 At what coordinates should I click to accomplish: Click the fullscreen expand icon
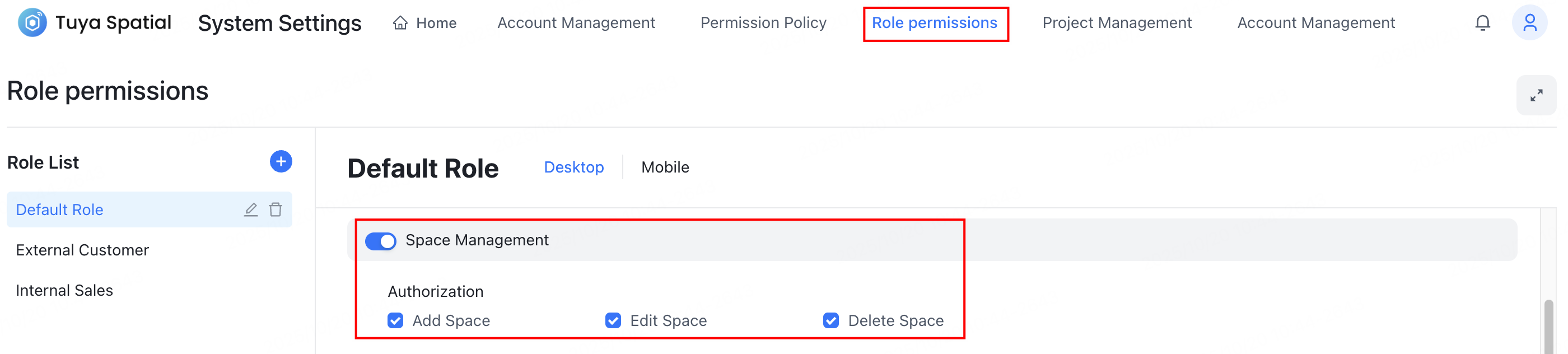[1536, 95]
